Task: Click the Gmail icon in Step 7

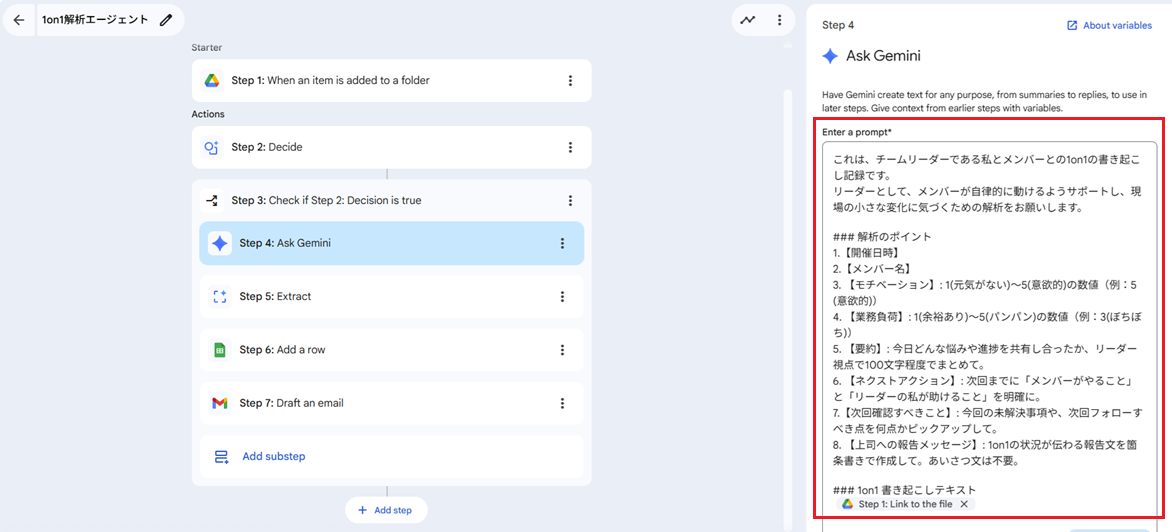Action: (x=220, y=403)
